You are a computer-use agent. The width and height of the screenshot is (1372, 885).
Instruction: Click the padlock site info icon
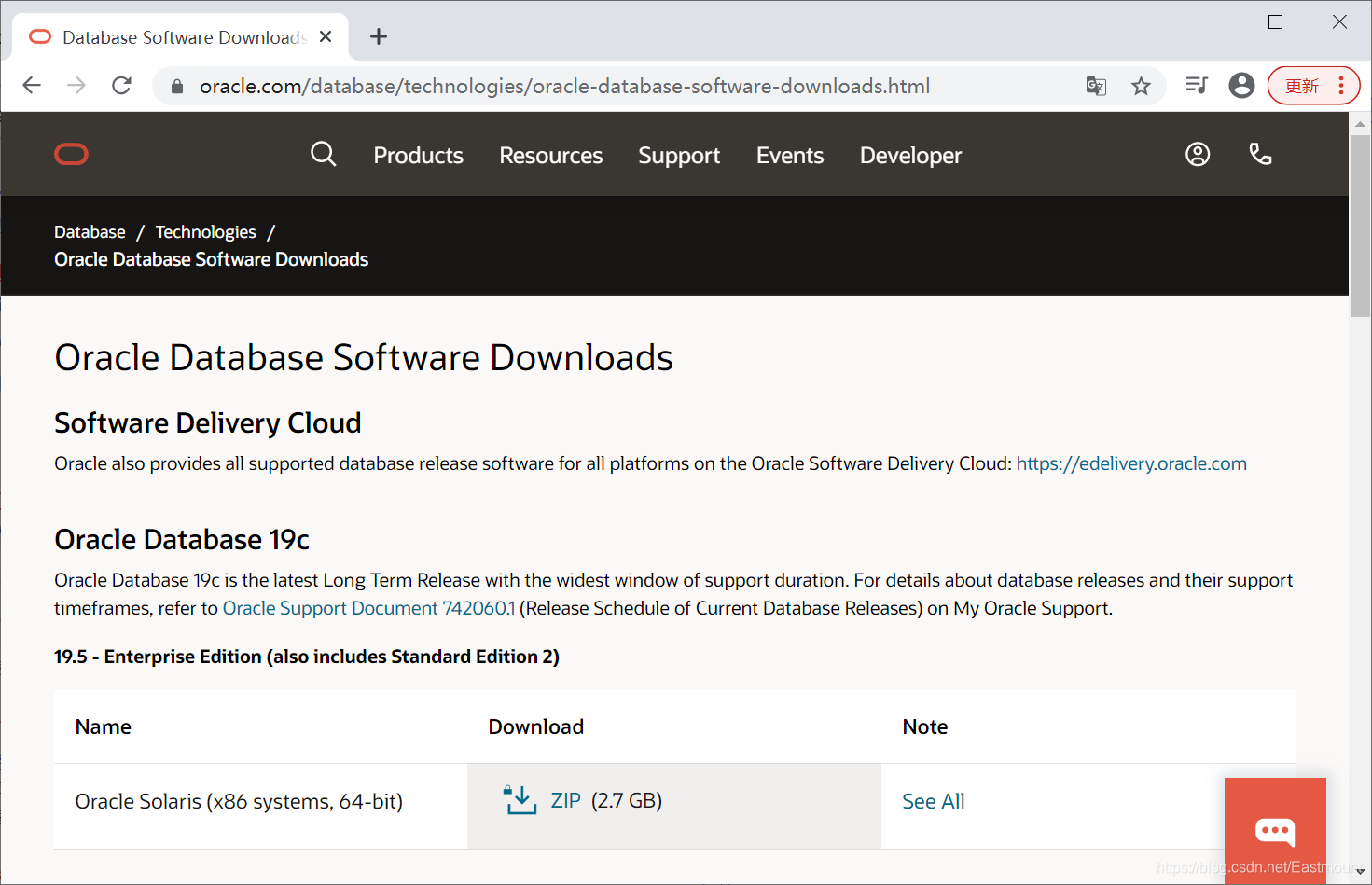tap(176, 87)
